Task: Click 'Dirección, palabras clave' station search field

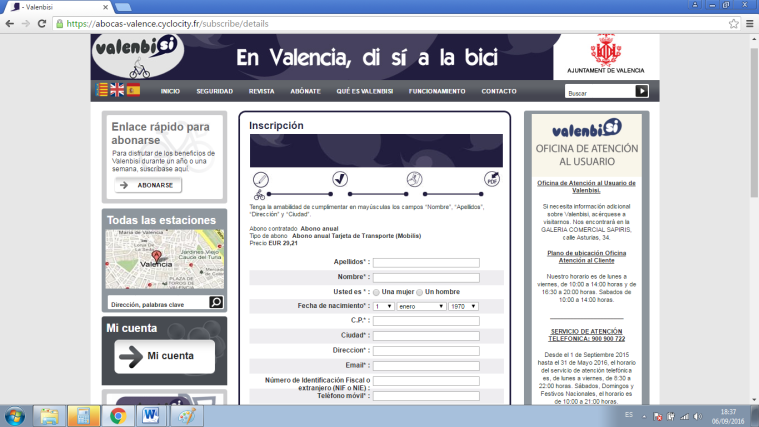Action: [158, 303]
